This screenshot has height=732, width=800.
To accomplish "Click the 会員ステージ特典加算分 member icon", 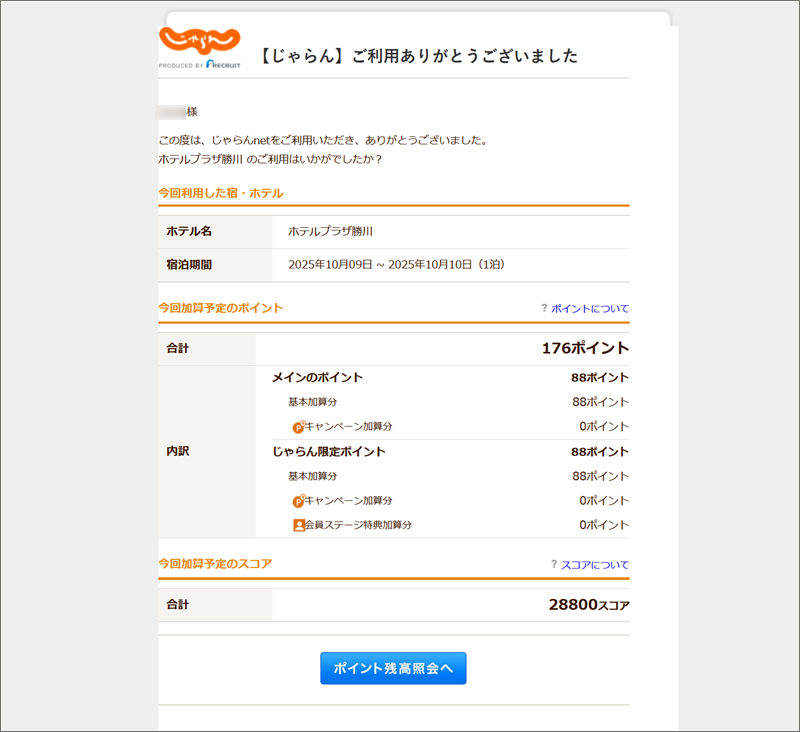I will tap(298, 525).
